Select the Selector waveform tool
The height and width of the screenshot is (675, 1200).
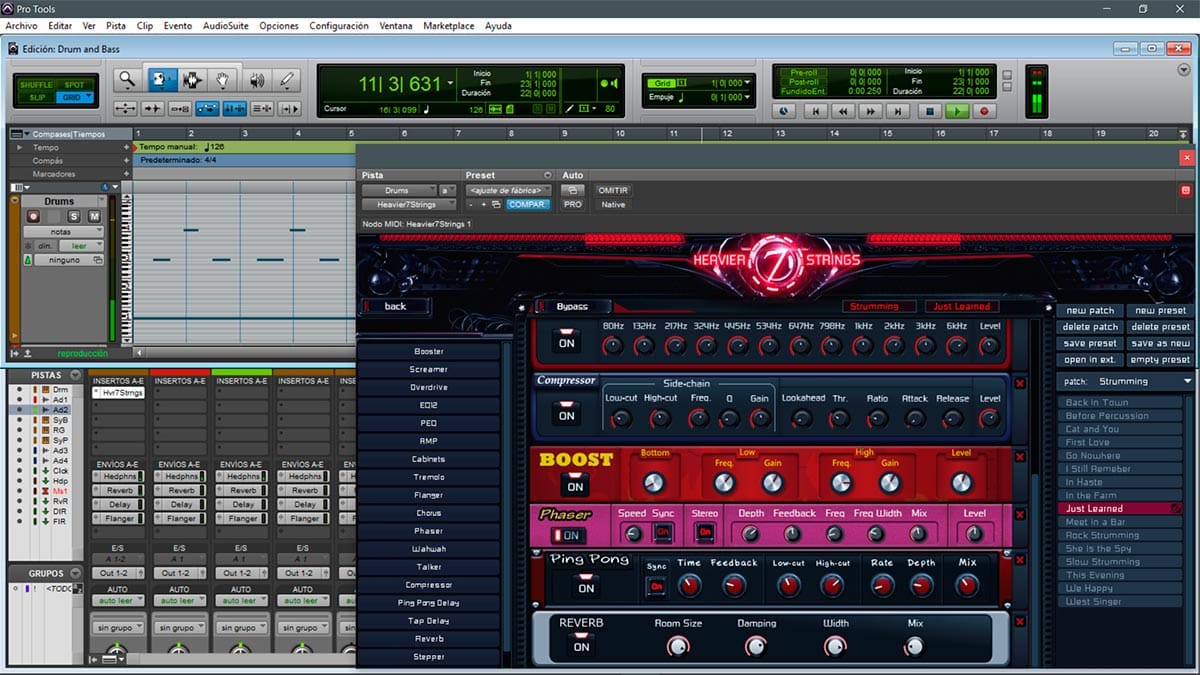(x=191, y=81)
